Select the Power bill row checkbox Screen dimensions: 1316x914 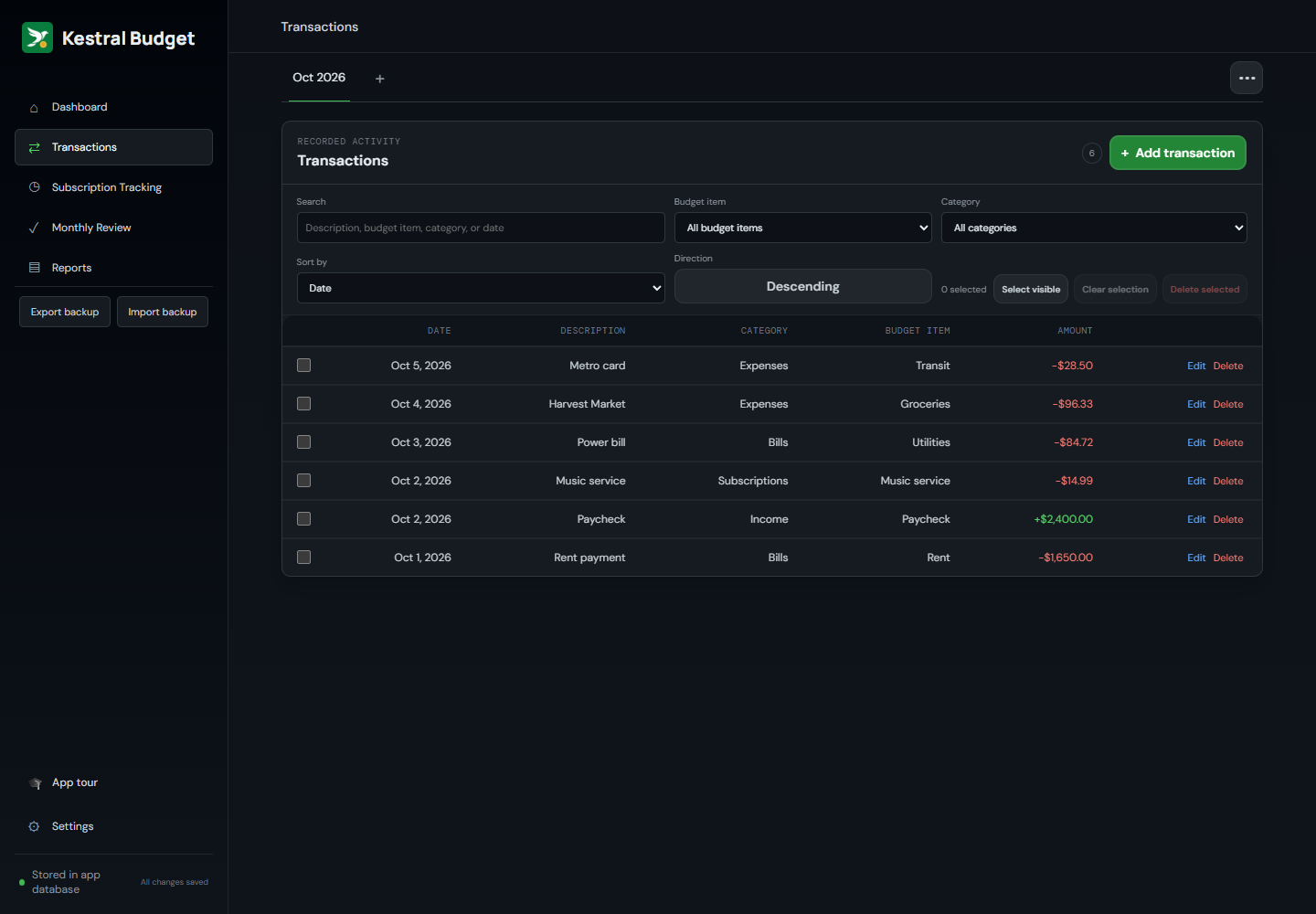(x=304, y=442)
